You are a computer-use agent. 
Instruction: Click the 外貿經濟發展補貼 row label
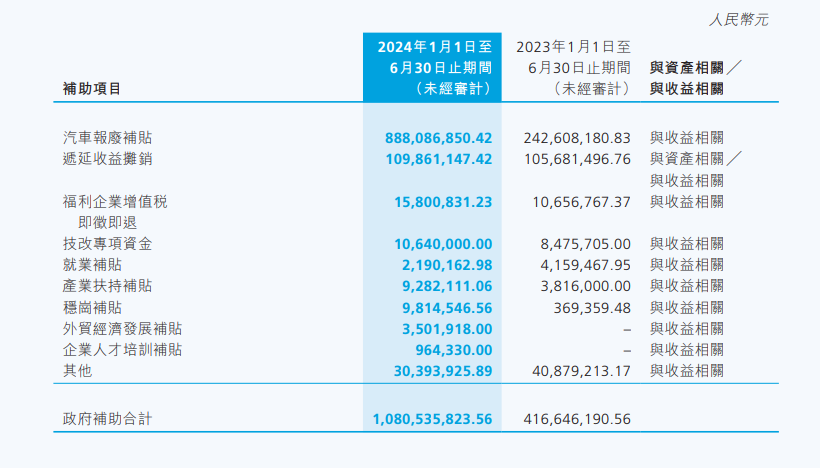(122, 328)
